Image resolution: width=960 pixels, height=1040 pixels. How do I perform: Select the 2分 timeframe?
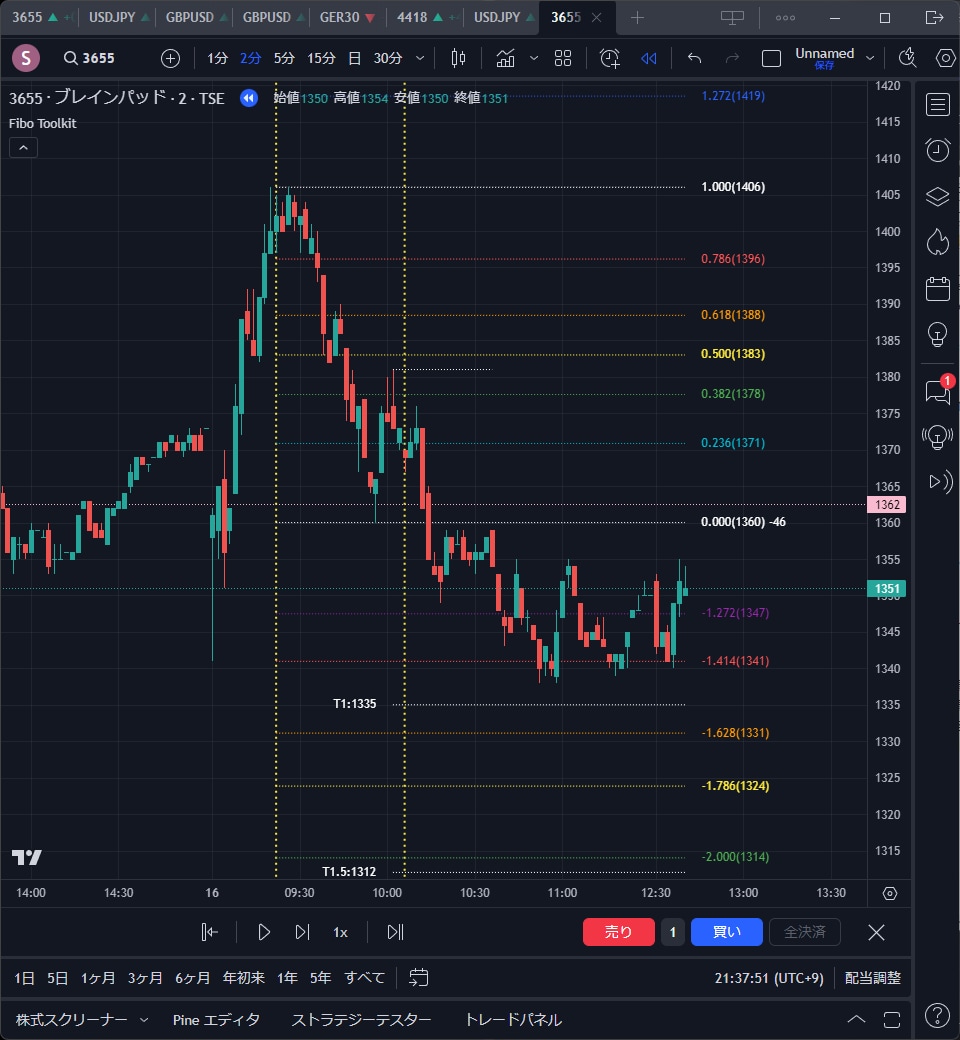pos(250,58)
